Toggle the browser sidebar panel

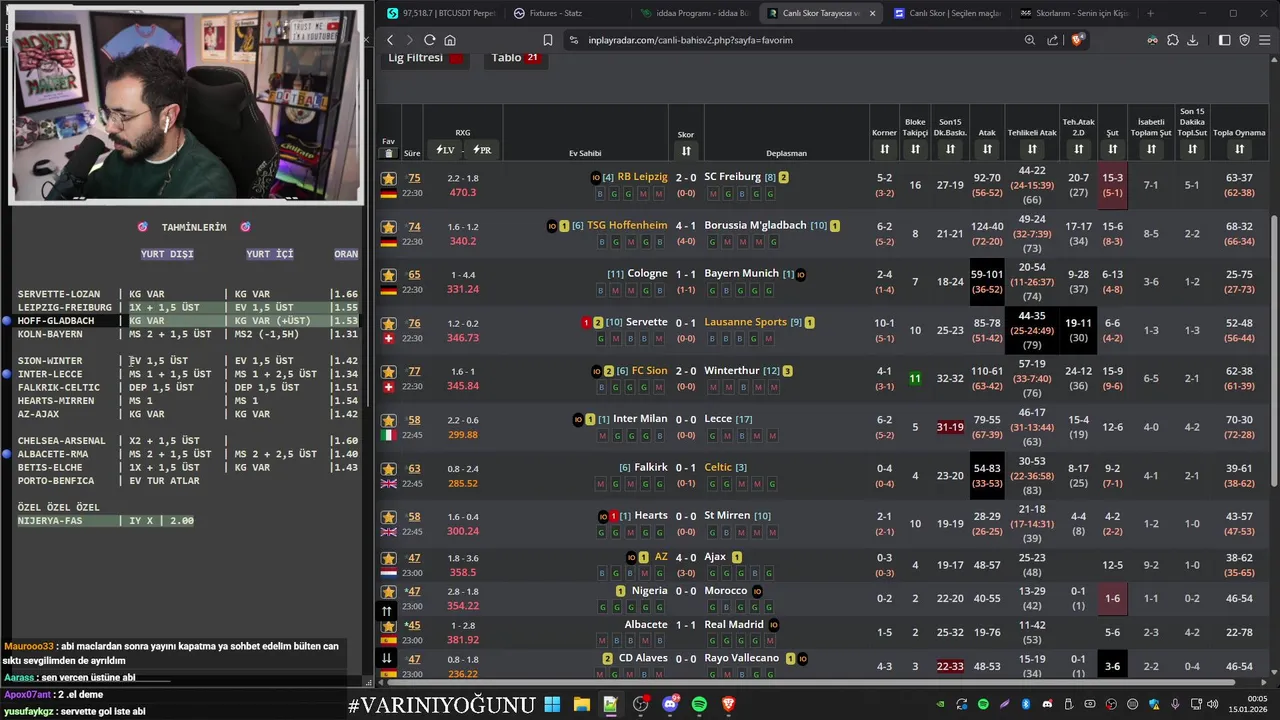pyautogui.click(x=1224, y=40)
